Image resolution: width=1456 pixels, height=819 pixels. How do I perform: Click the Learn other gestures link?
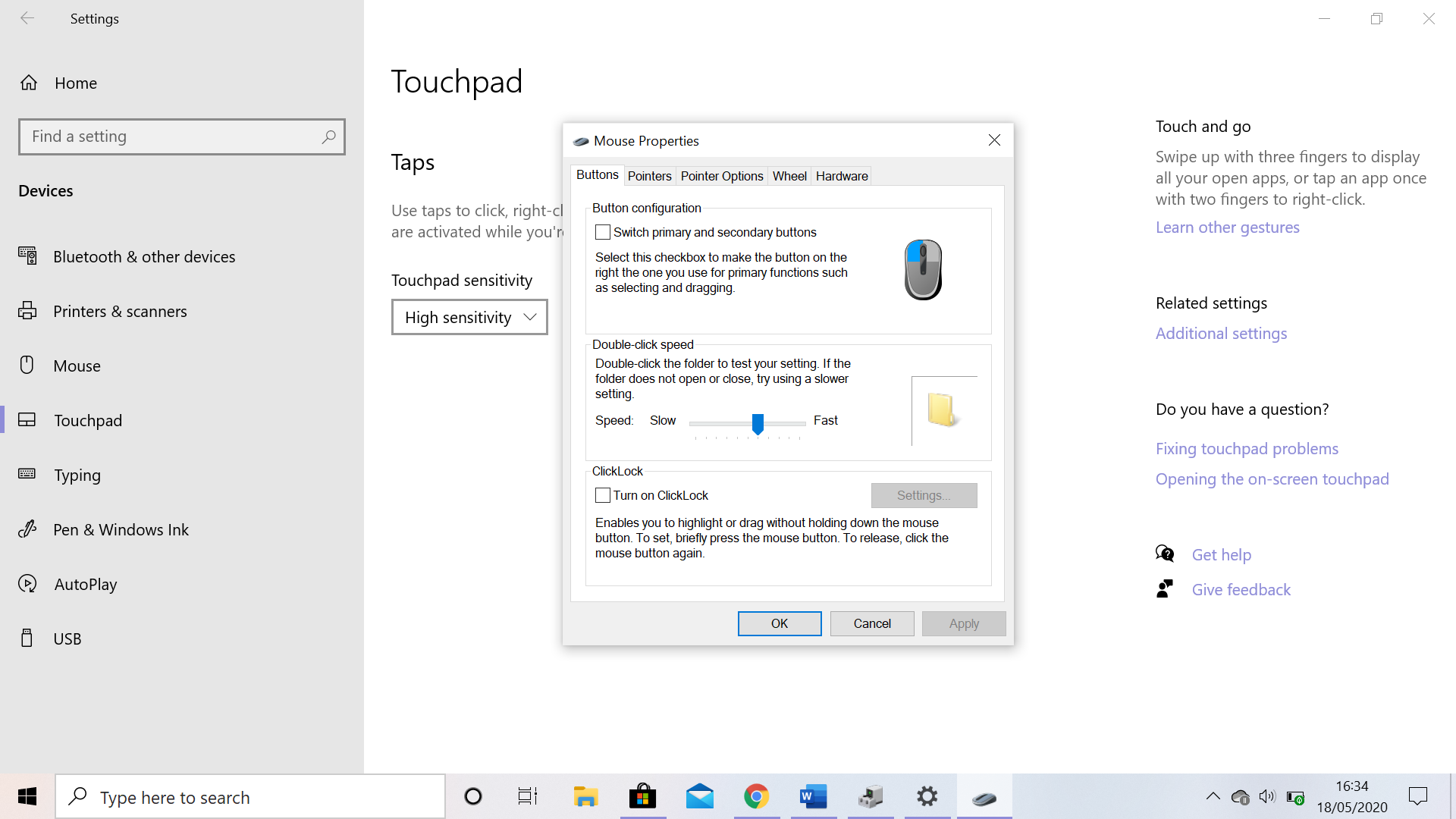[1227, 227]
